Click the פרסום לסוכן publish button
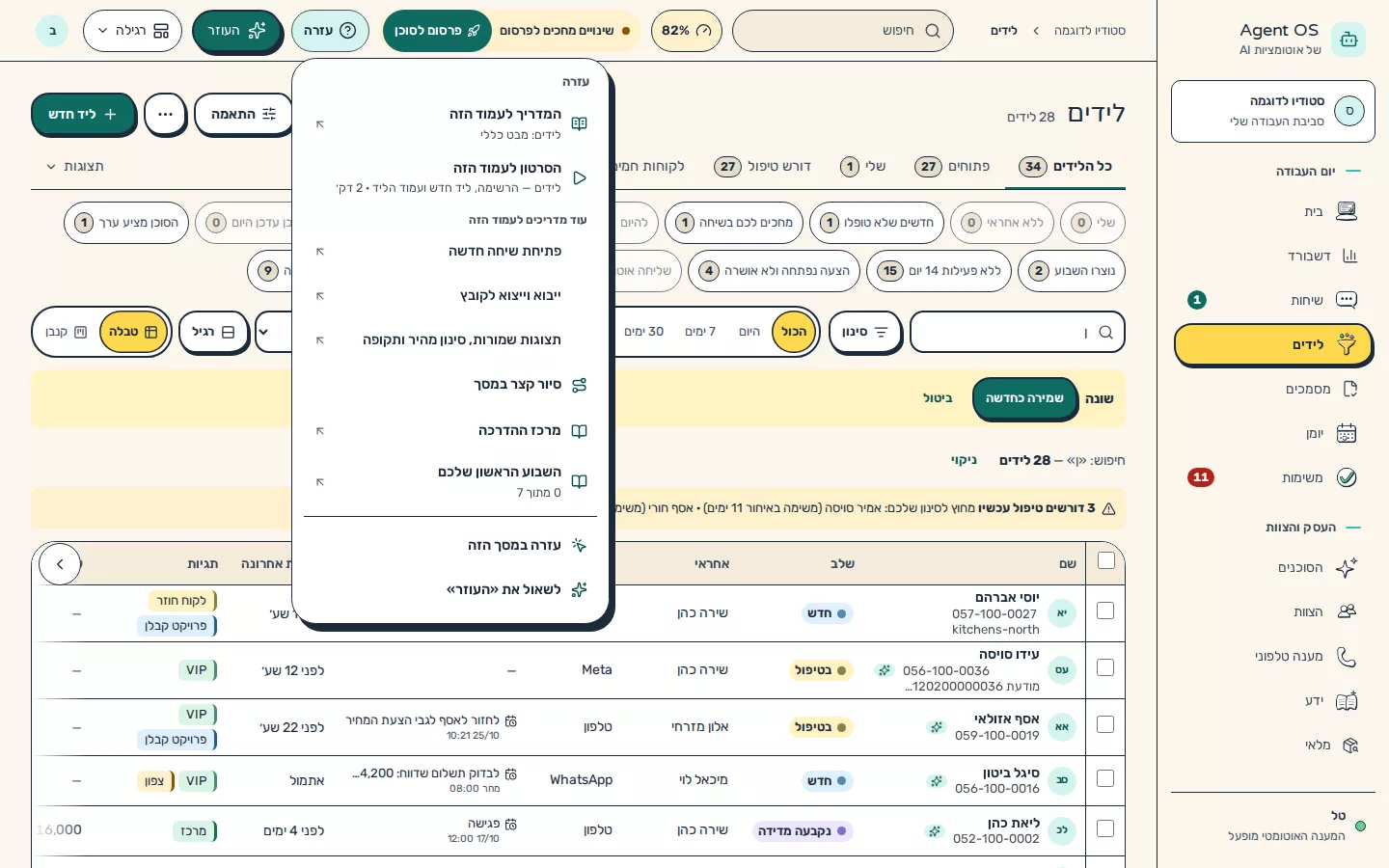The height and width of the screenshot is (868, 1389). click(437, 31)
